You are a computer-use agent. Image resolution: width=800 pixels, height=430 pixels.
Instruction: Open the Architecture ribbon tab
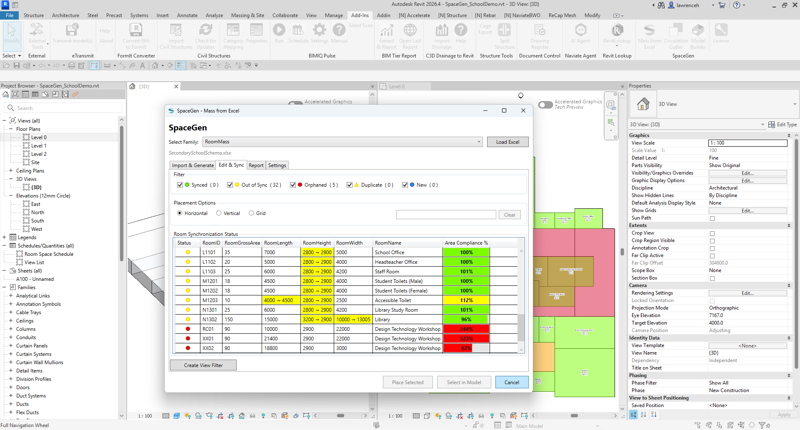pyautogui.click(x=65, y=15)
